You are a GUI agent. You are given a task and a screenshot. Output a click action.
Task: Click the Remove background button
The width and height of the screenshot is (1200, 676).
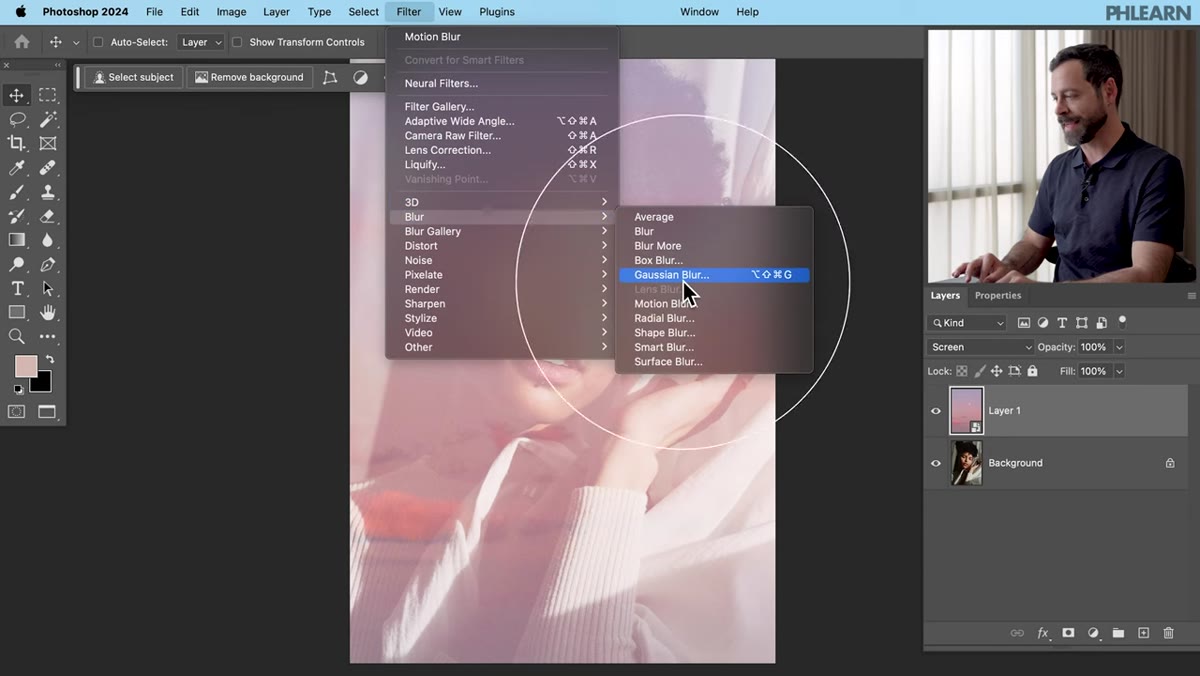click(249, 77)
